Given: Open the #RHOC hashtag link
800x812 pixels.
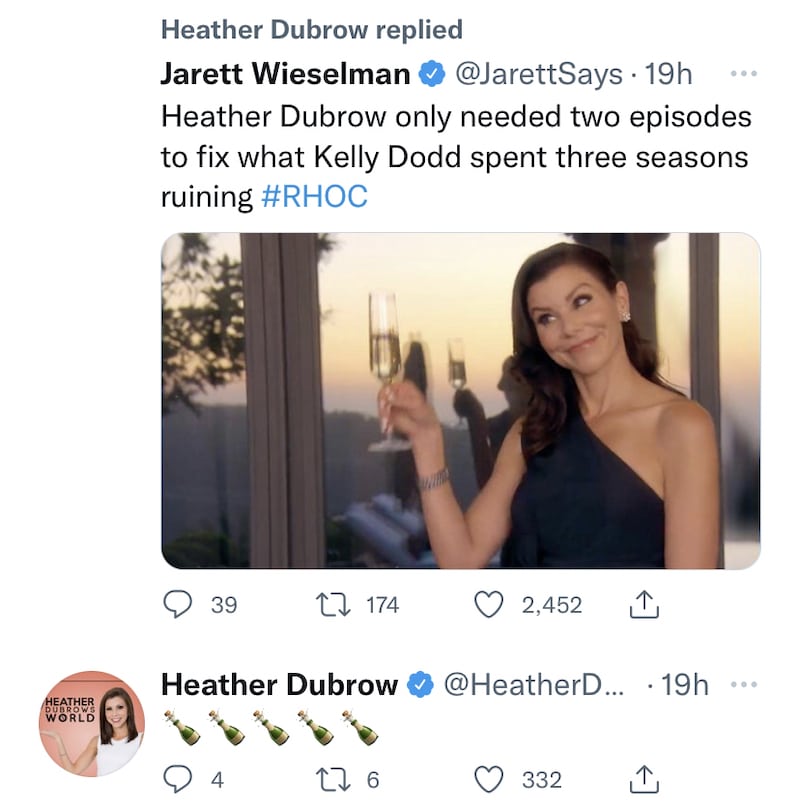Looking at the screenshot, I should click(x=314, y=197).
